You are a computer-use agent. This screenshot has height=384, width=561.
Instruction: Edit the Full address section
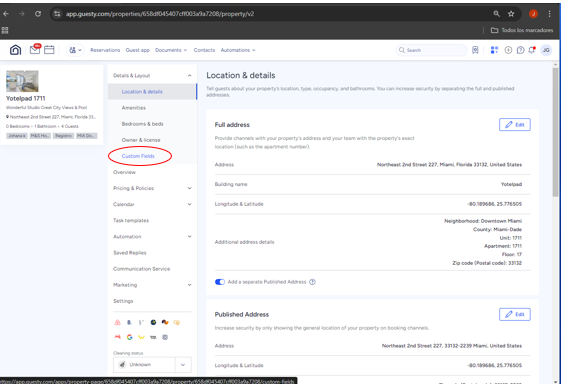pos(514,125)
